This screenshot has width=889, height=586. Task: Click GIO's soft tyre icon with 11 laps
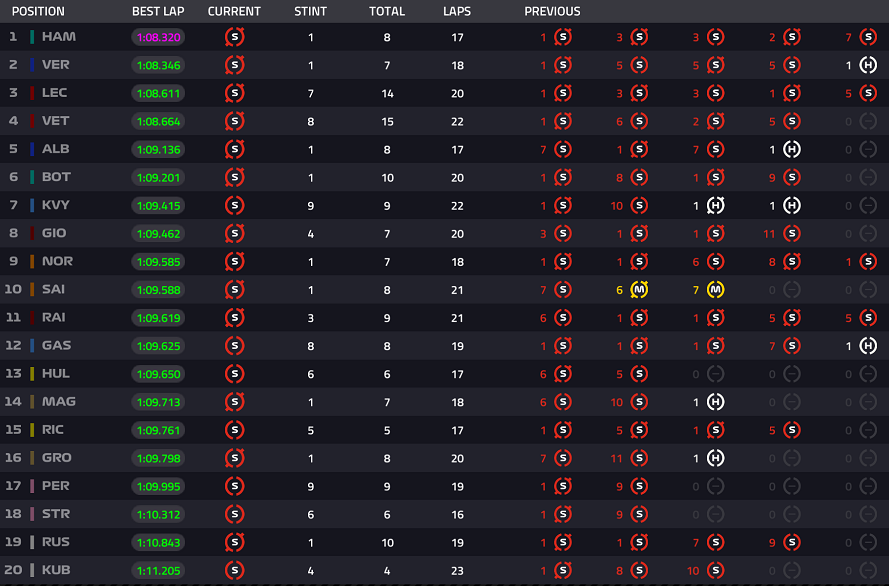point(792,234)
